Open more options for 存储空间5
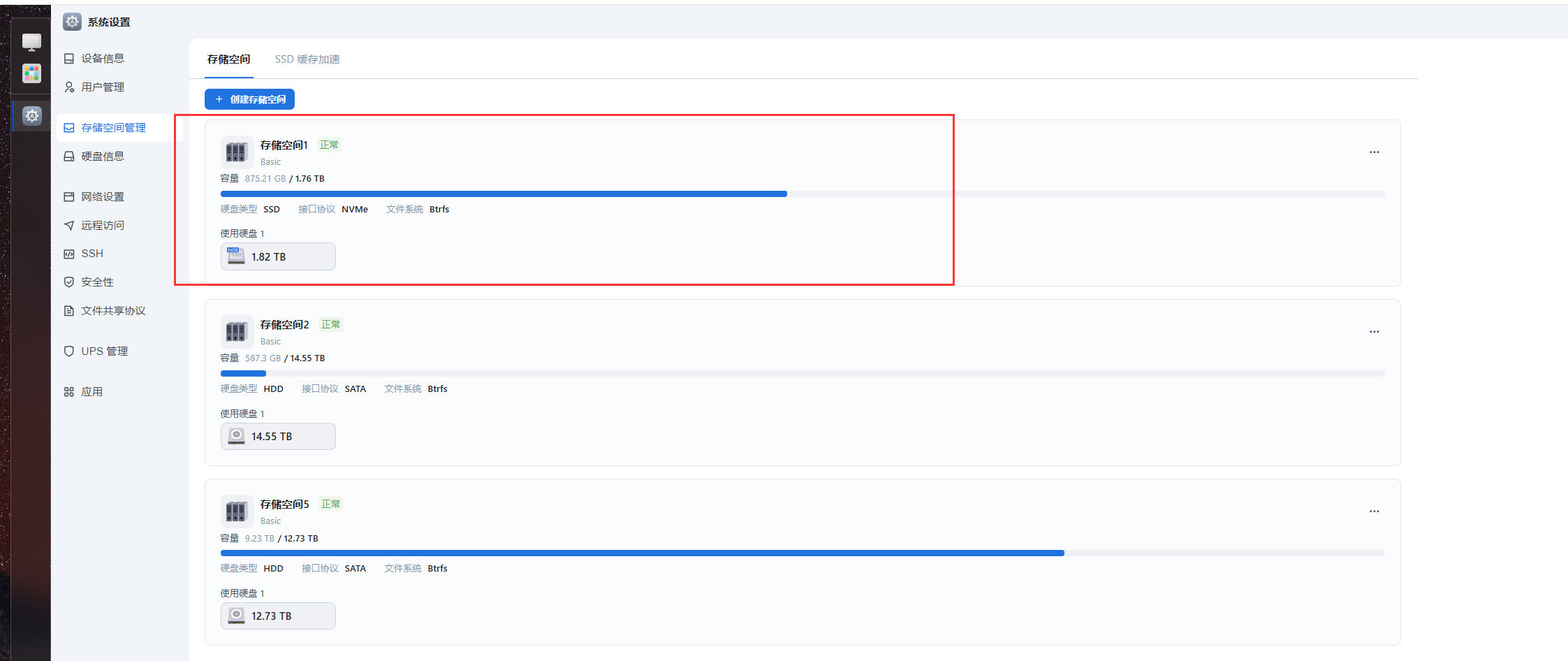Image resolution: width=1568 pixels, height=661 pixels. tap(1374, 511)
